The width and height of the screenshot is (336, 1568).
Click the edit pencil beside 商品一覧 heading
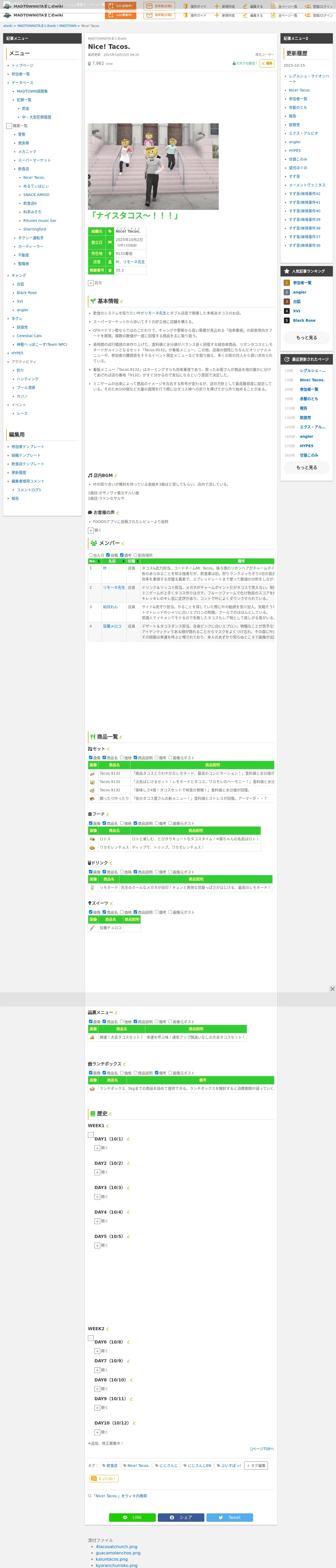click(x=121, y=737)
